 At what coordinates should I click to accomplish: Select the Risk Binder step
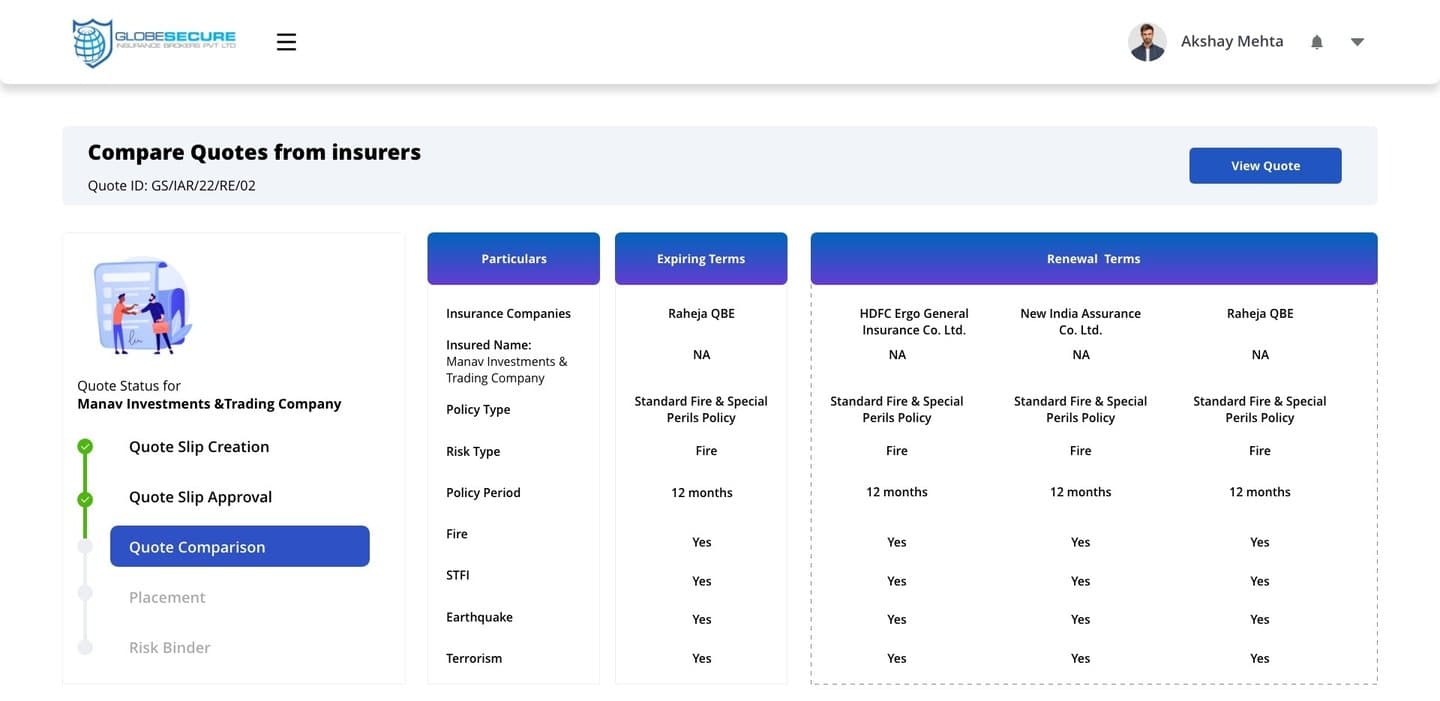pos(170,647)
